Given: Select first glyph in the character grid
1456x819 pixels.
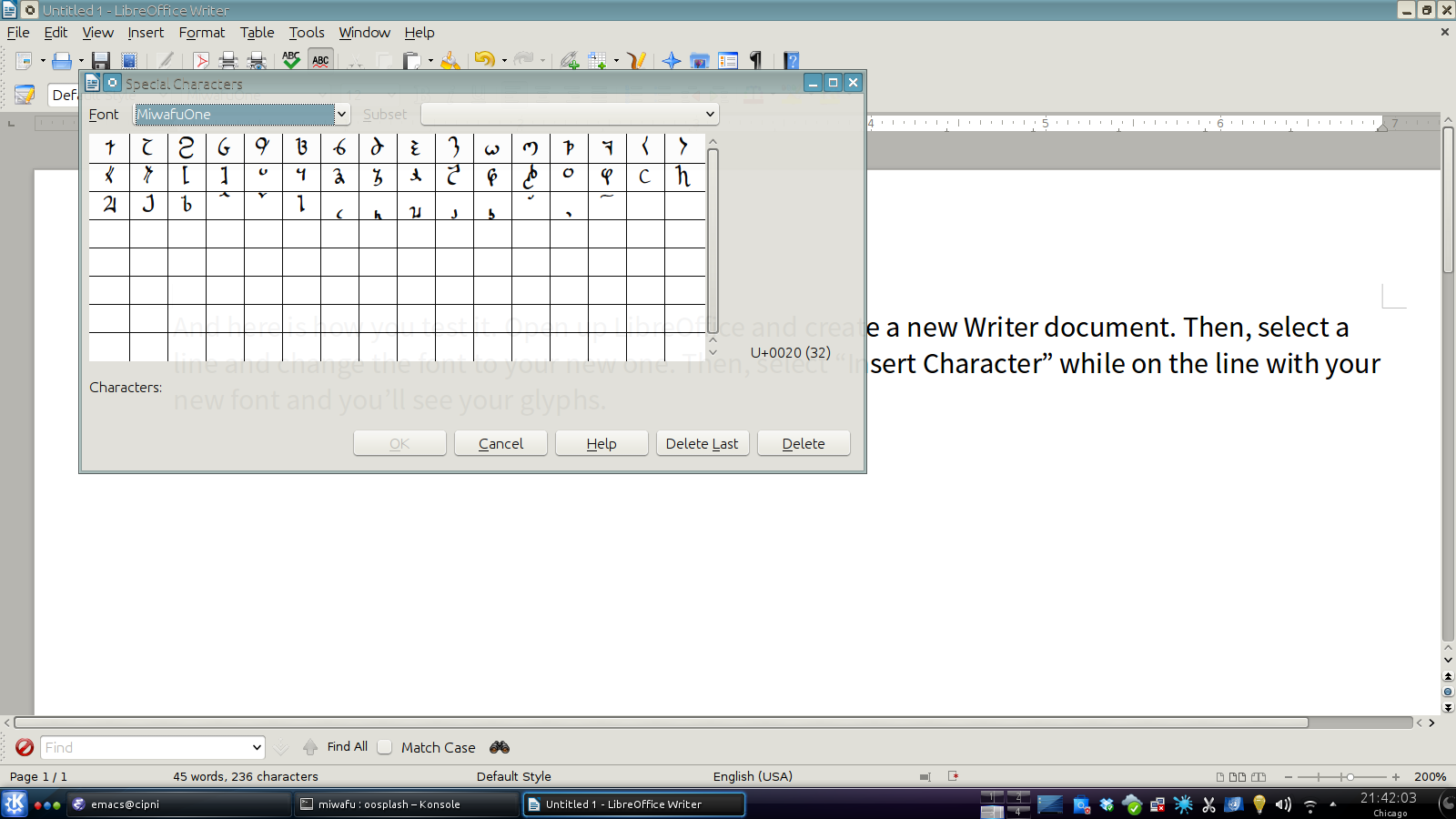Looking at the screenshot, I should click(x=109, y=147).
